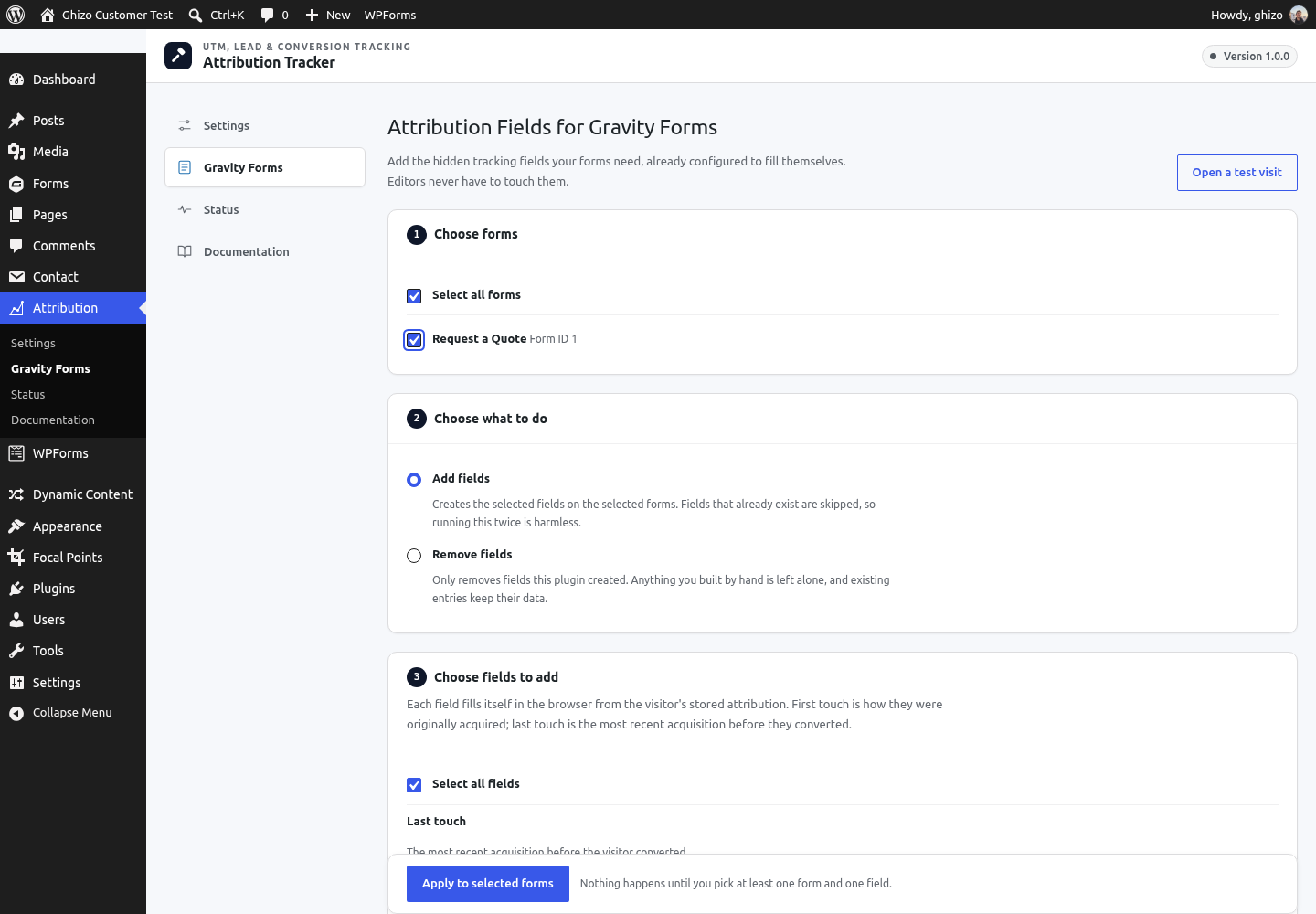Click the book icon beside Documentation tab
Viewport: 1316px width, 914px height.
tap(185, 251)
